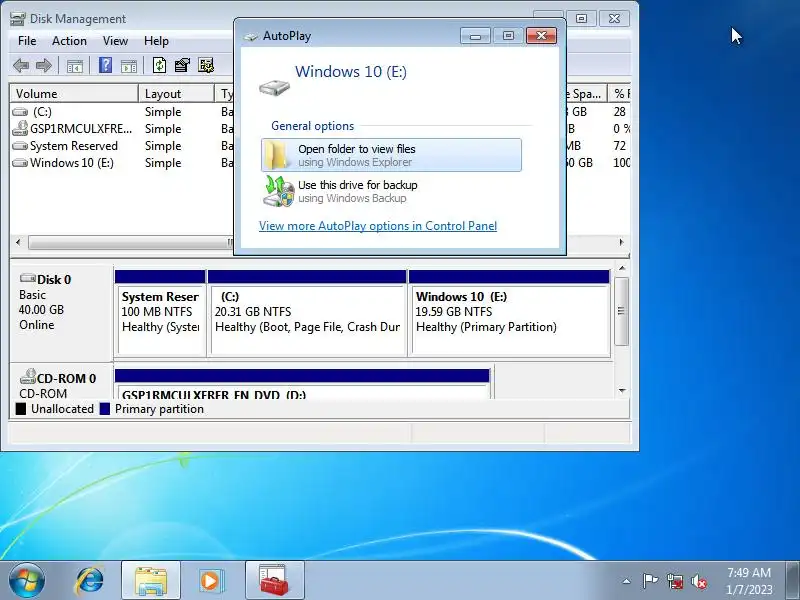Viewport: 800px width, 600px height.
Task: Click the volume list scroll left arrow
Action: 18,242
